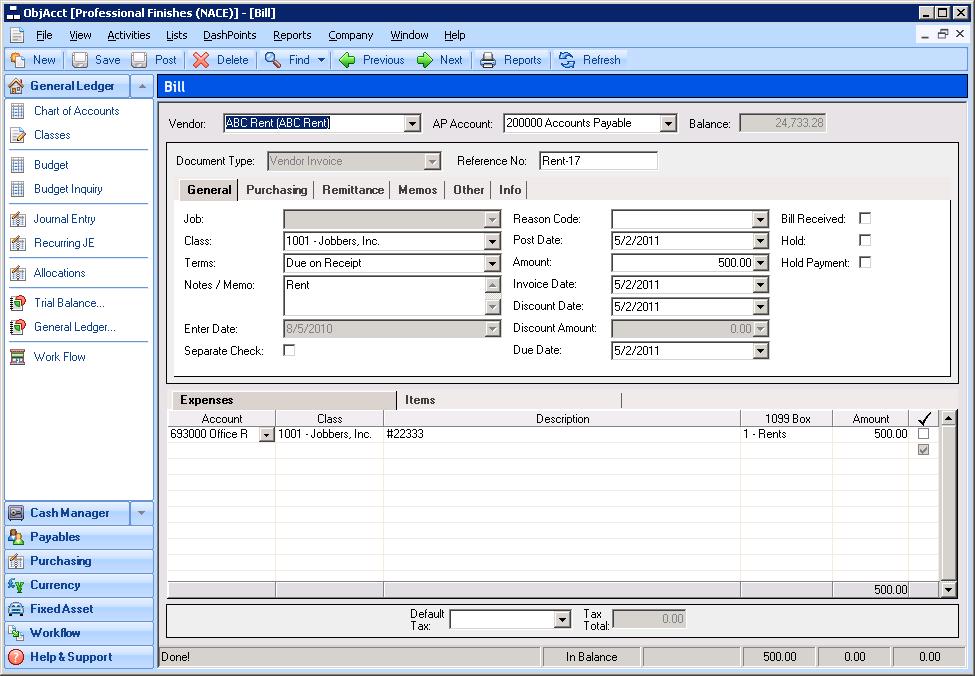Open the Vendor dropdown

click(x=412, y=124)
